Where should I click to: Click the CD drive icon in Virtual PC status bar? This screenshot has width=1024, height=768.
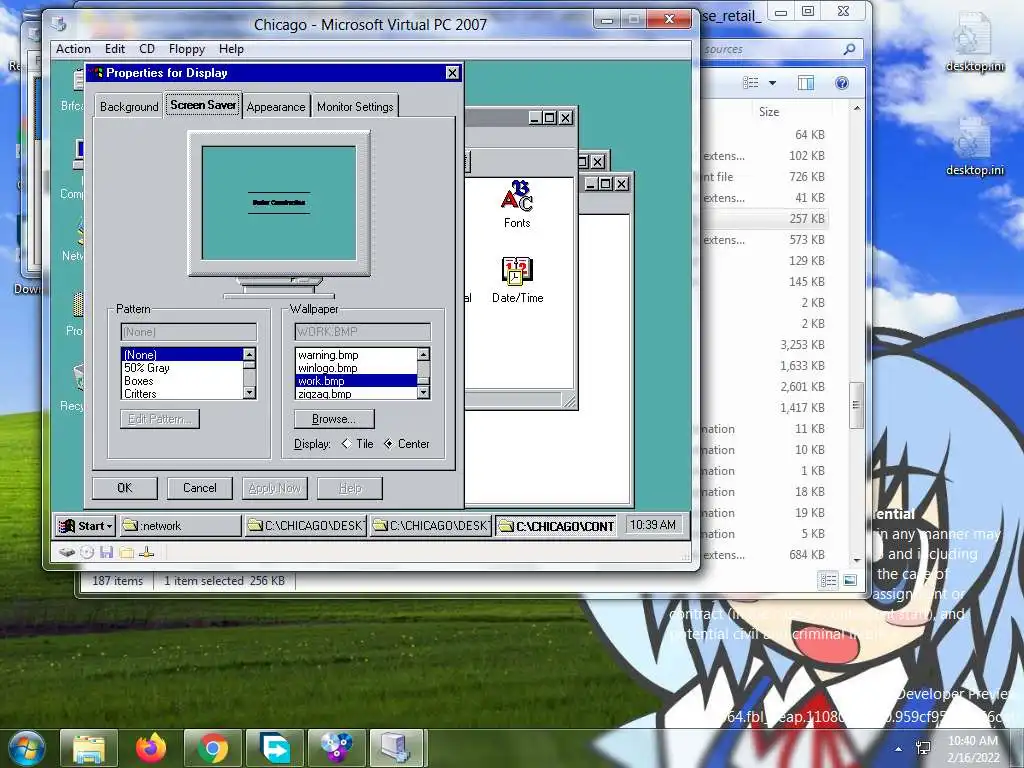pyautogui.click(x=87, y=552)
